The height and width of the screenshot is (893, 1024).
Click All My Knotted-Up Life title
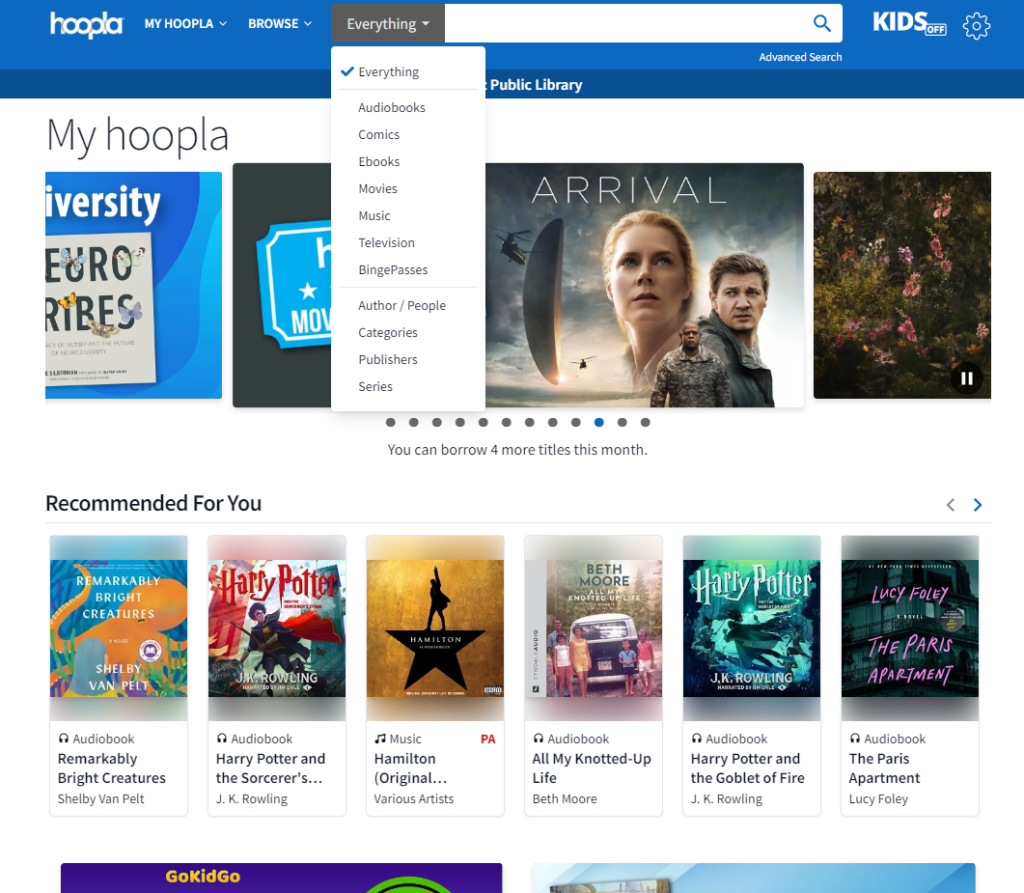coord(592,768)
